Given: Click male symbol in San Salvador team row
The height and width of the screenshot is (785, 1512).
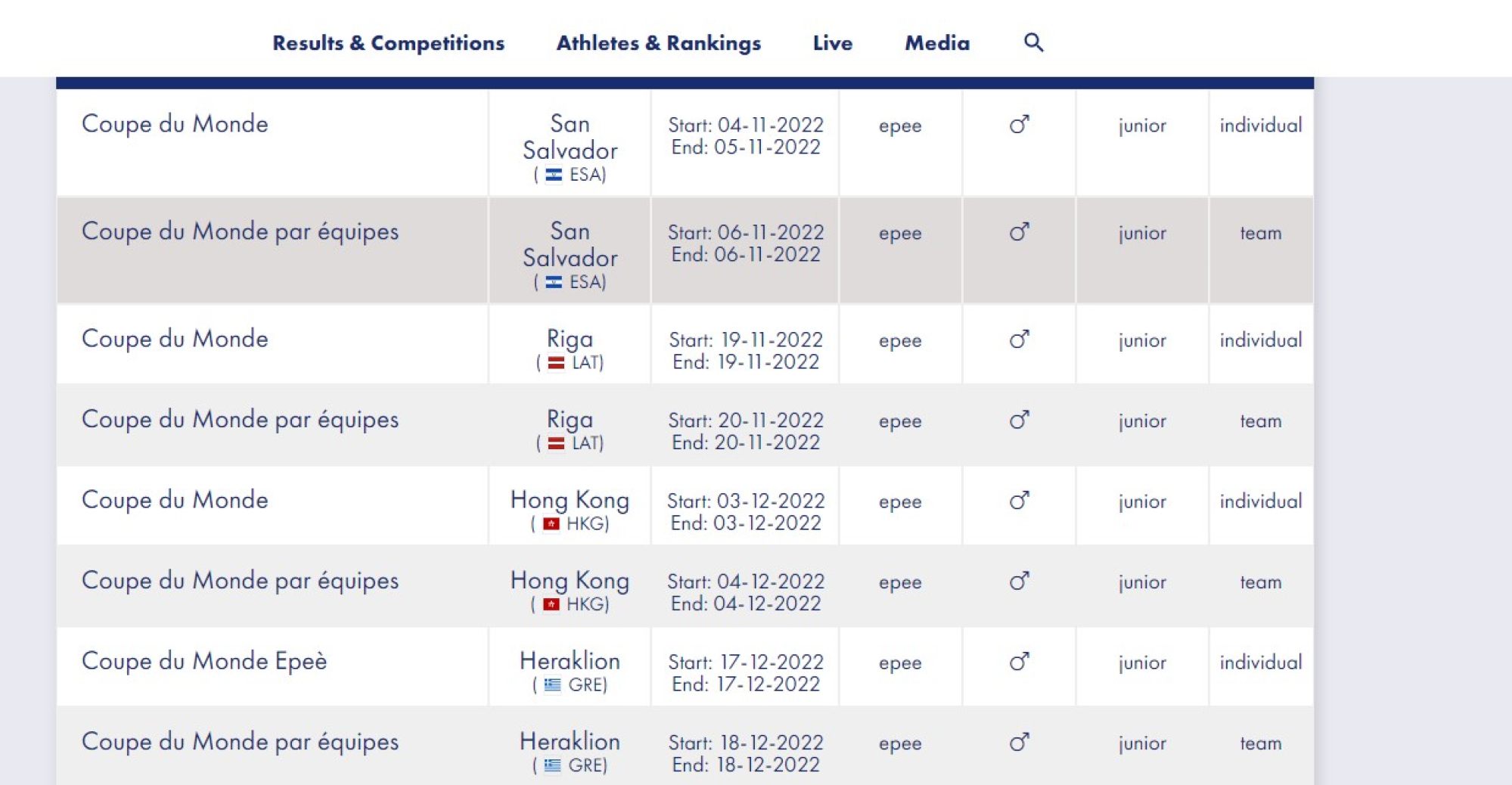Looking at the screenshot, I should tap(1019, 232).
